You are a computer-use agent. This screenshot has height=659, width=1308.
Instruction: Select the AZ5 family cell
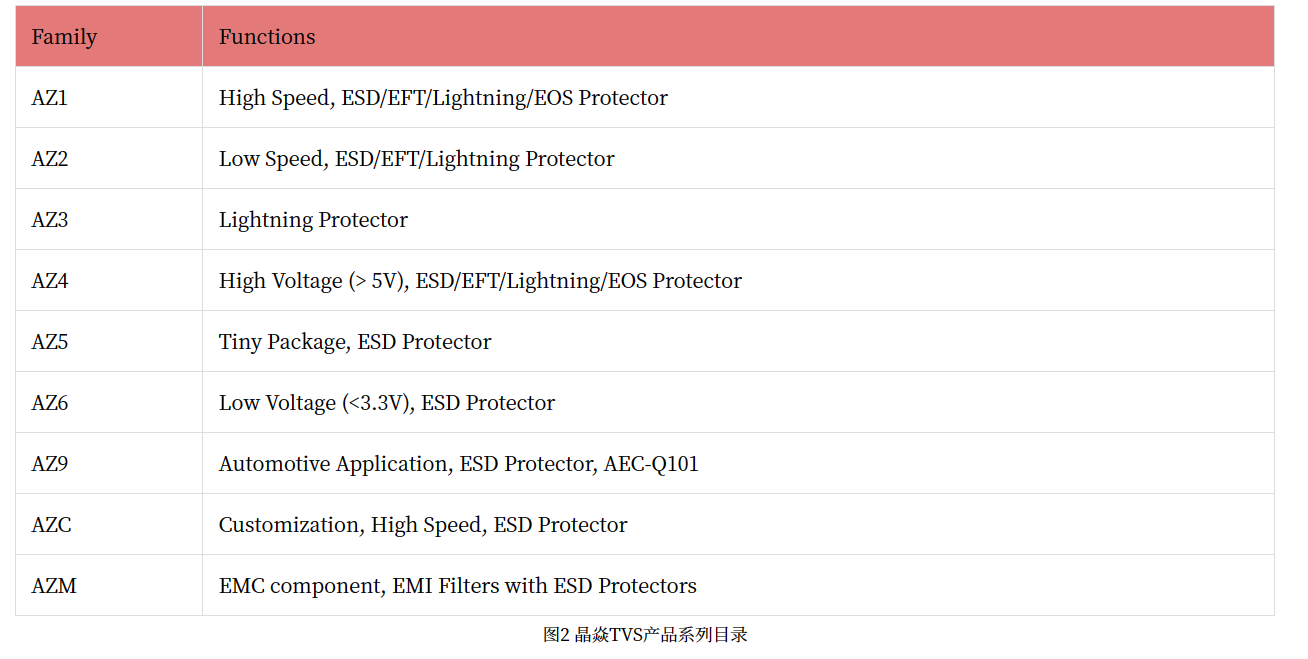pos(50,342)
